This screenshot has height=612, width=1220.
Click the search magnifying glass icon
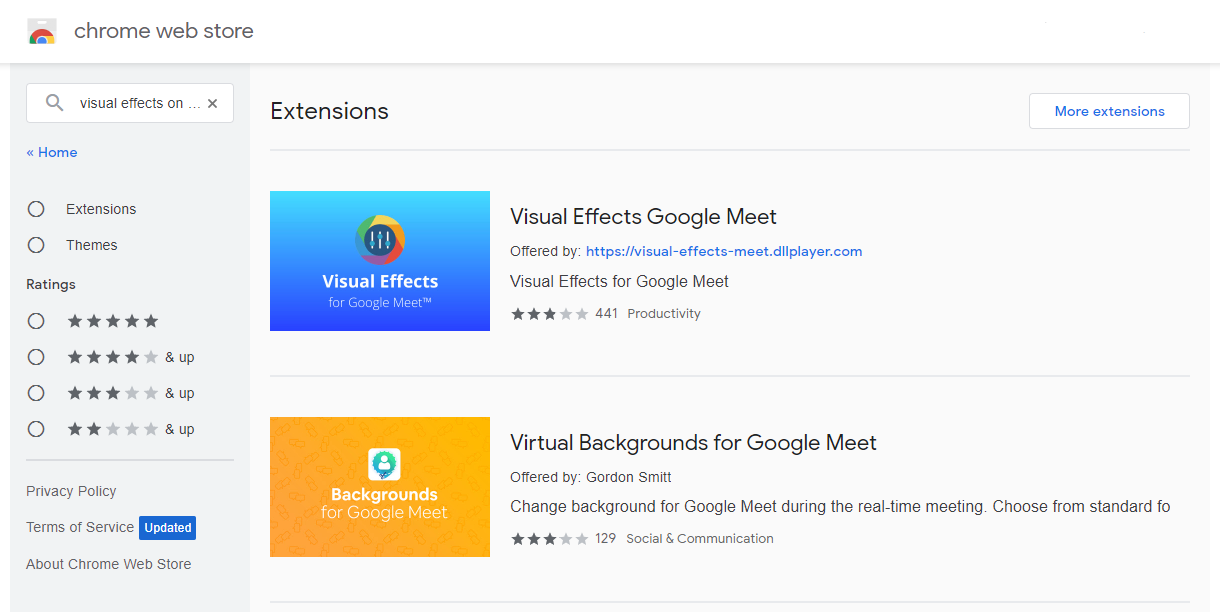click(54, 102)
